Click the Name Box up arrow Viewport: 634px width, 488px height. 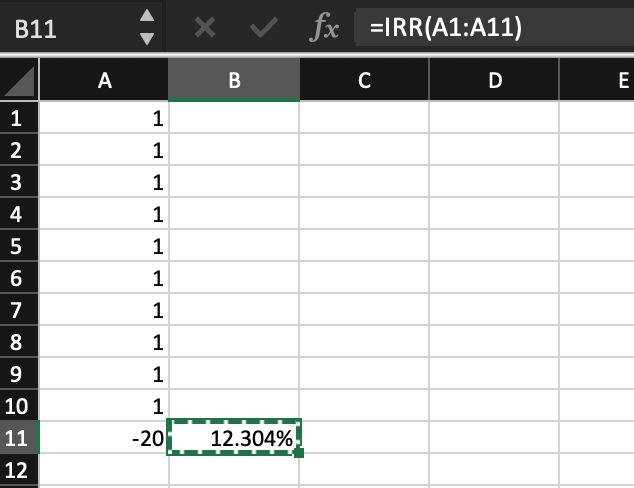click(147, 15)
